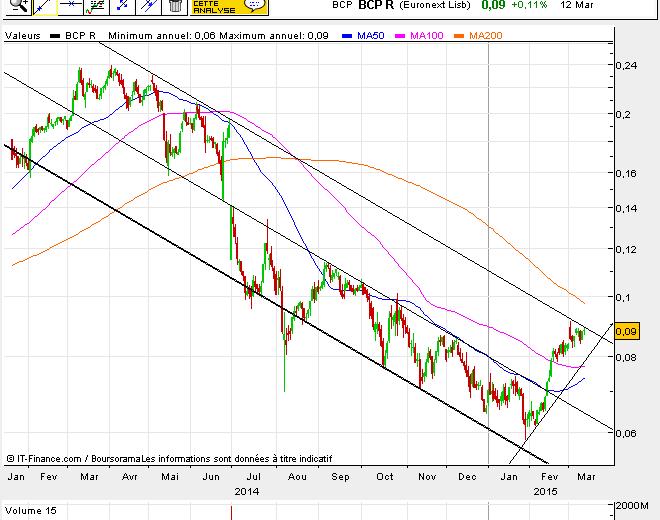
Task: Click the magenta MA100 color swatch
Action: pyautogui.click(x=400, y=36)
